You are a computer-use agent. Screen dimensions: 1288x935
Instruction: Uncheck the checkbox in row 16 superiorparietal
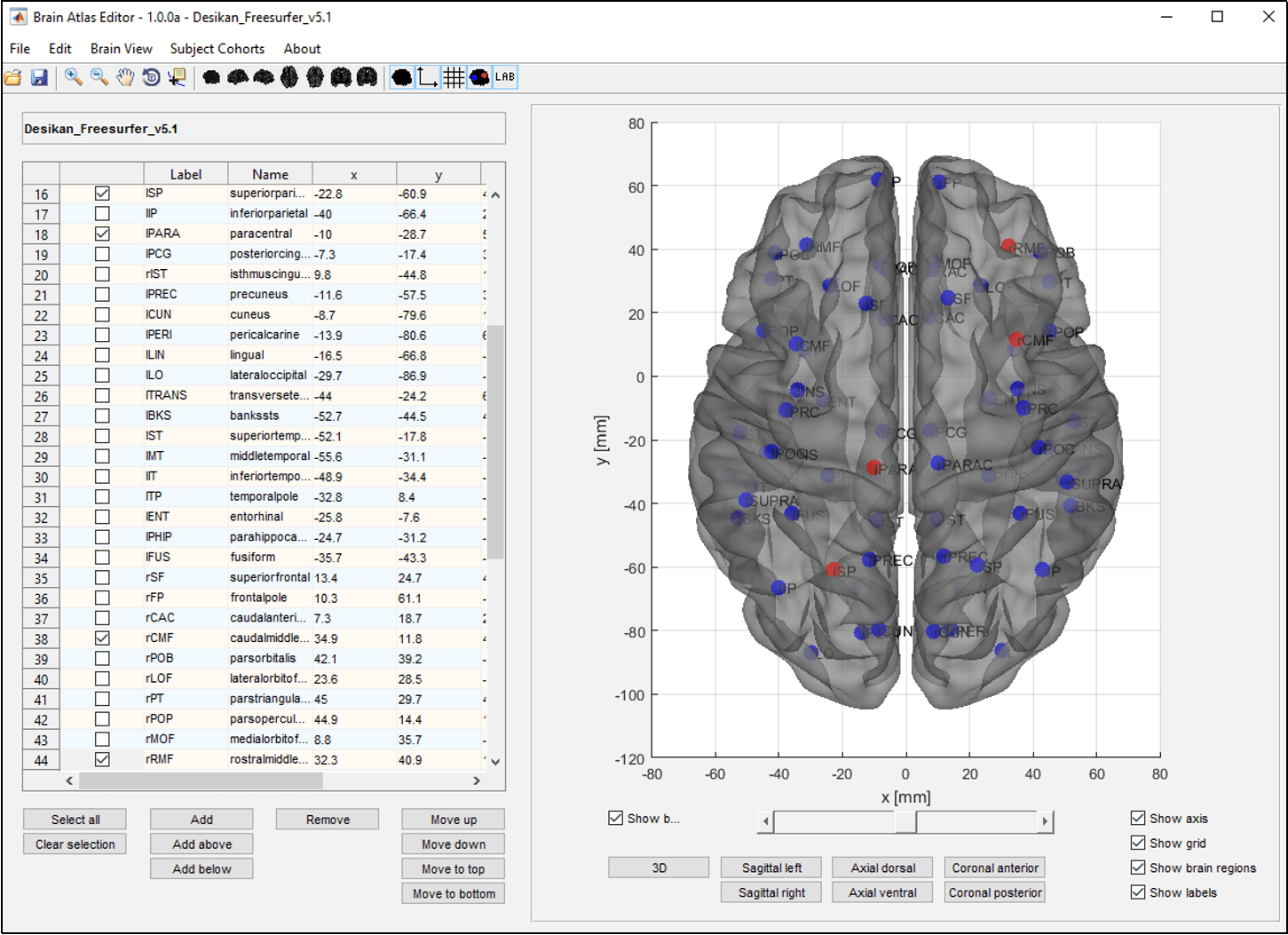(x=102, y=194)
